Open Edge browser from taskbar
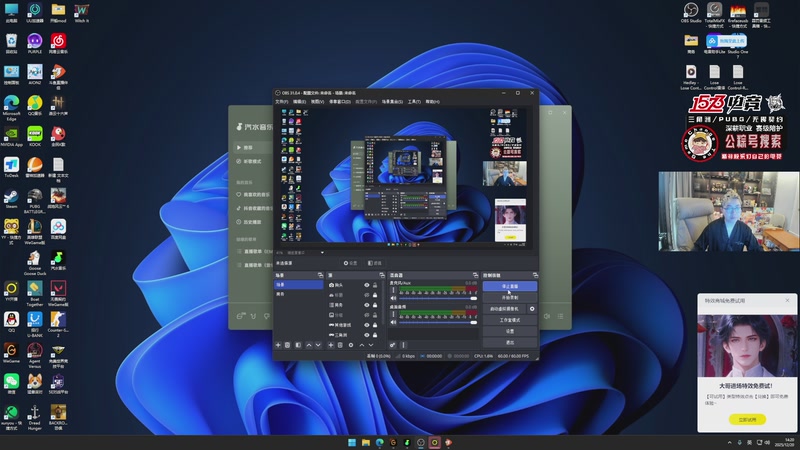 pos(380,442)
